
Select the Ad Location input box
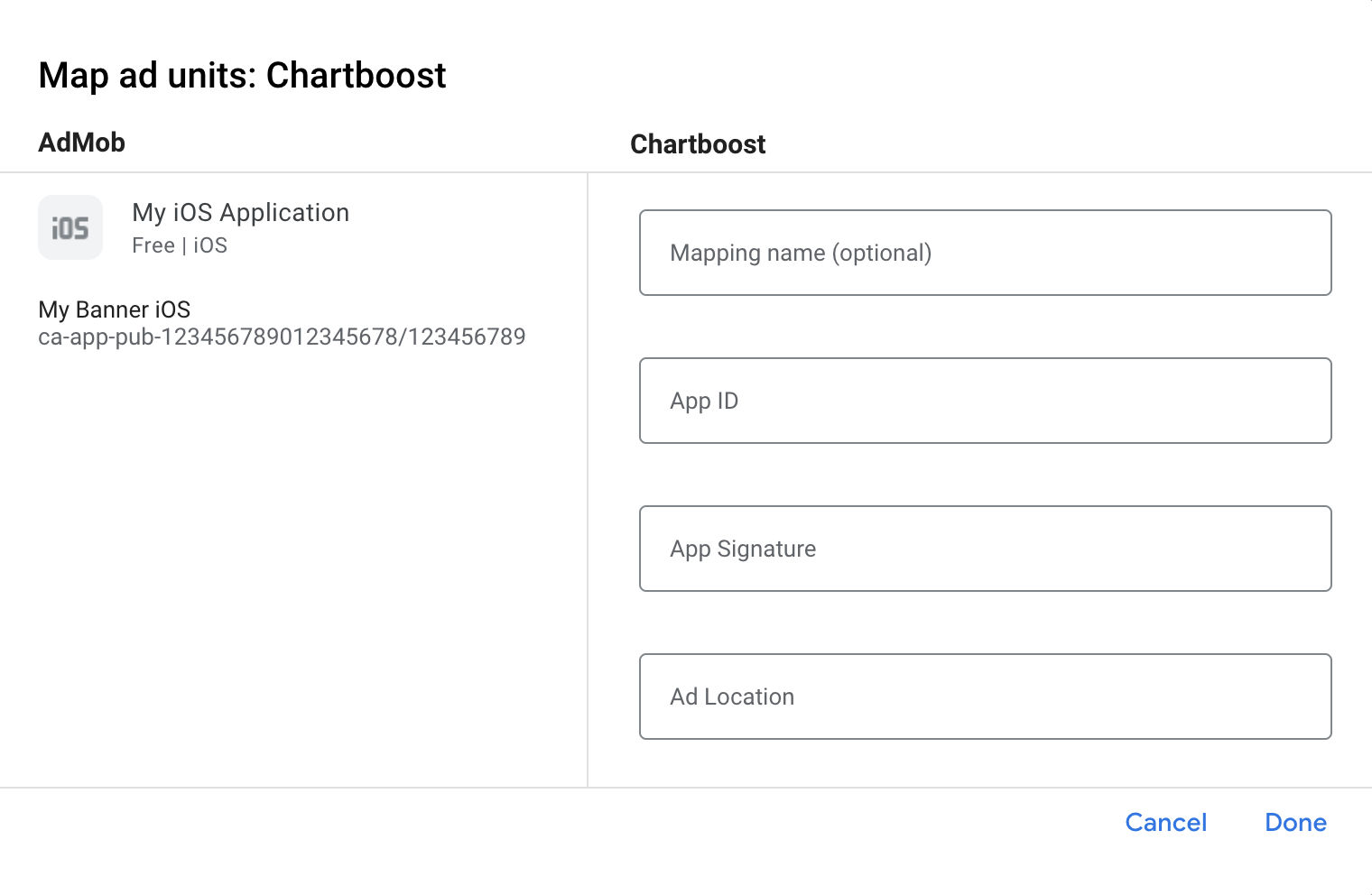(986, 697)
